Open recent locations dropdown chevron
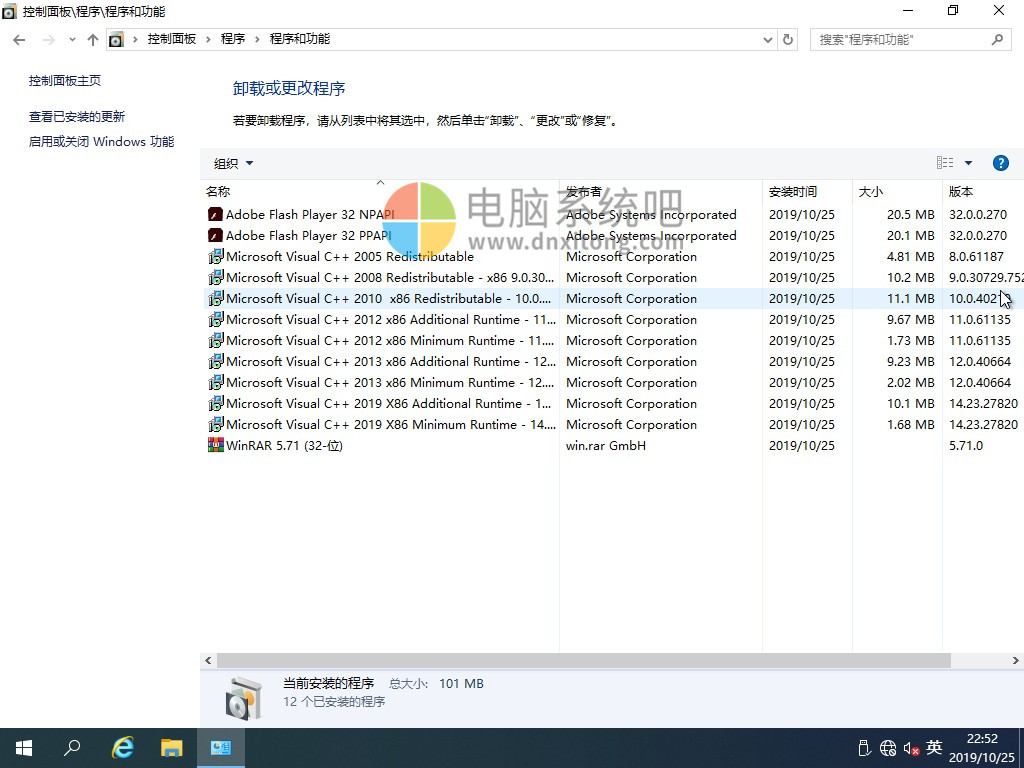Viewport: 1024px width, 768px height. pyautogui.click(x=71, y=39)
